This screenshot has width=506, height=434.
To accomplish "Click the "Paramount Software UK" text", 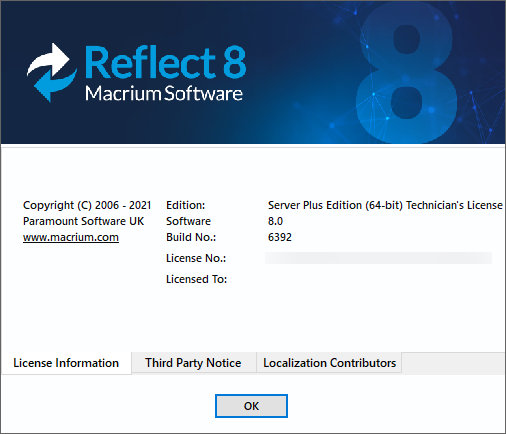I will point(83,221).
